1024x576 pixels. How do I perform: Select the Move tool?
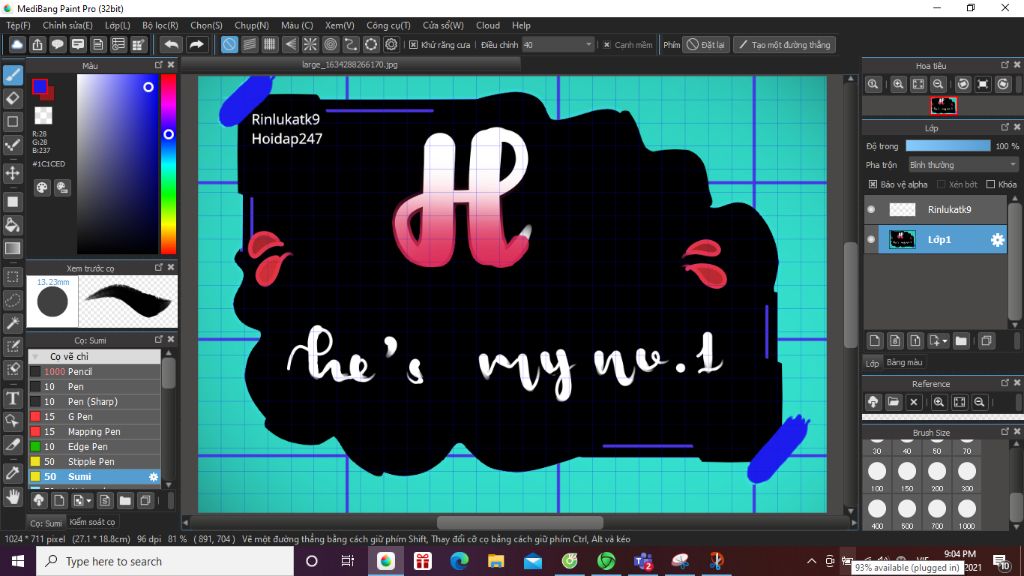click(13, 174)
